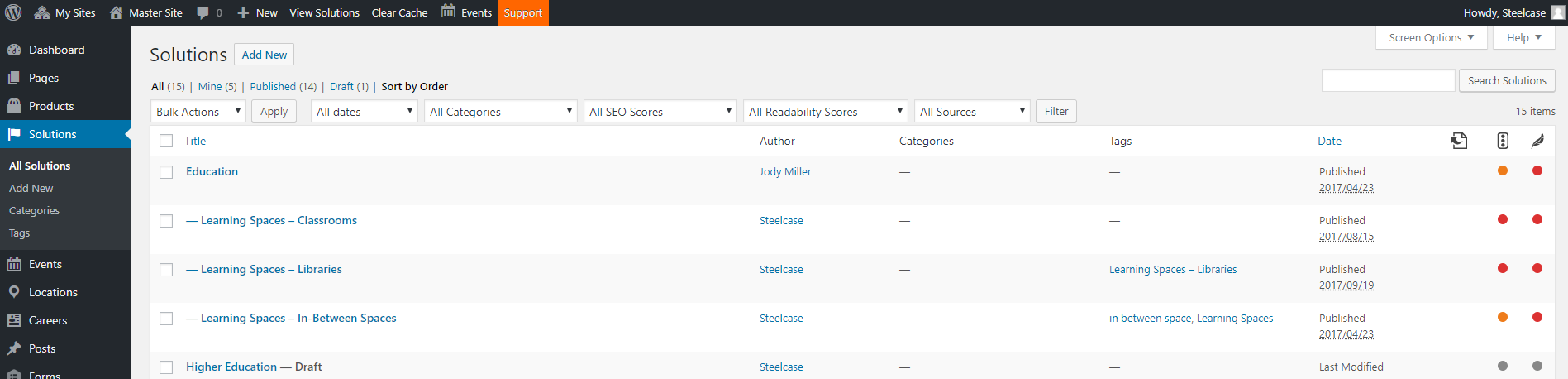Click Education row red readability dot
This screenshot has height=379, width=1568.
click(1537, 170)
